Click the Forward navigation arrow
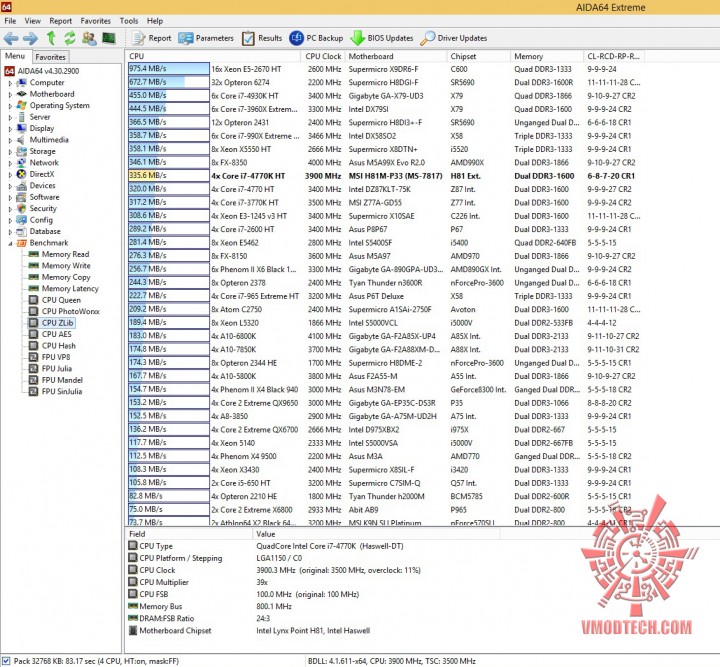 pyautogui.click(x=30, y=38)
